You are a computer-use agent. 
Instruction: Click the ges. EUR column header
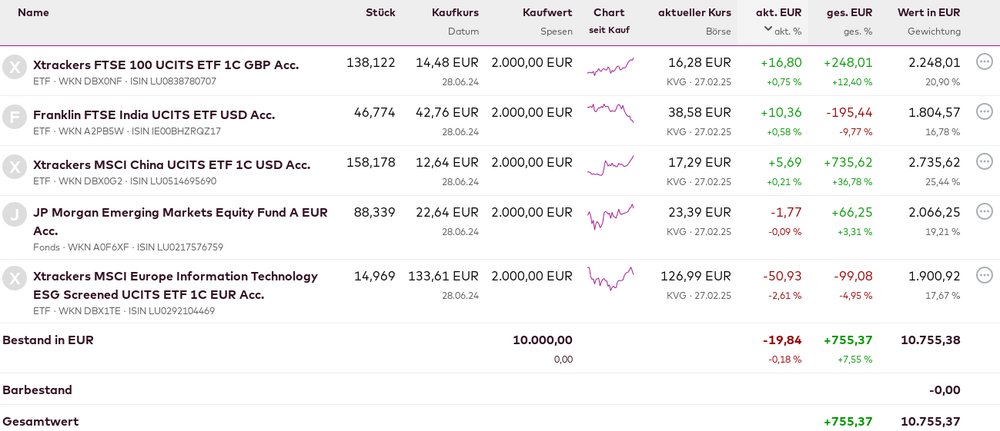point(849,12)
